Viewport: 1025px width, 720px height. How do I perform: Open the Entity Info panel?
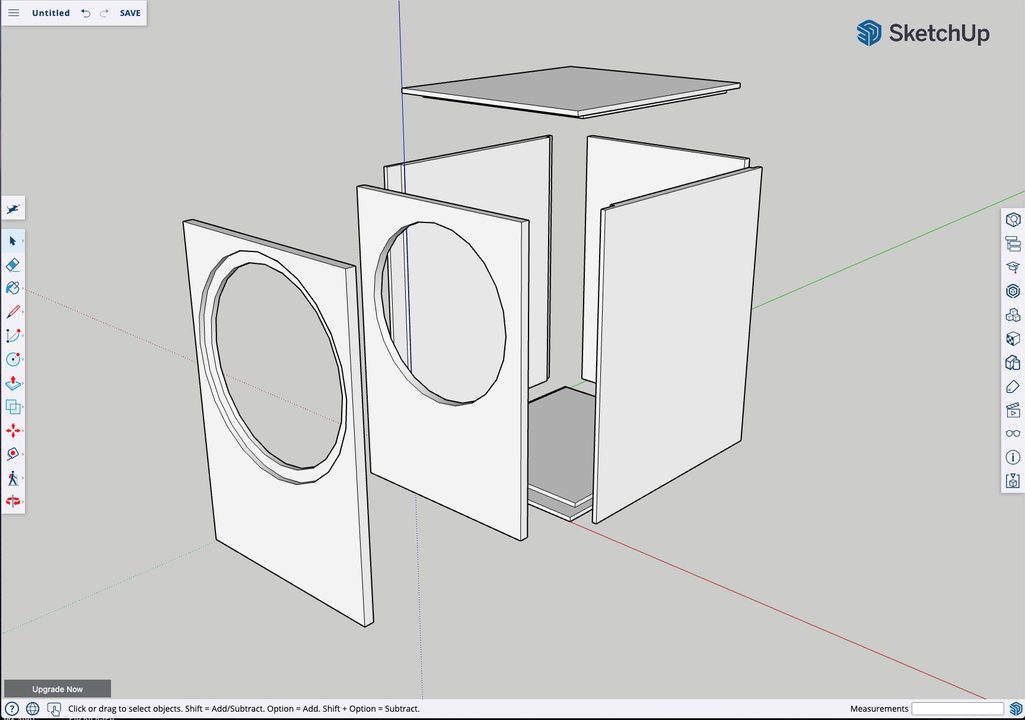tap(1013, 220)
